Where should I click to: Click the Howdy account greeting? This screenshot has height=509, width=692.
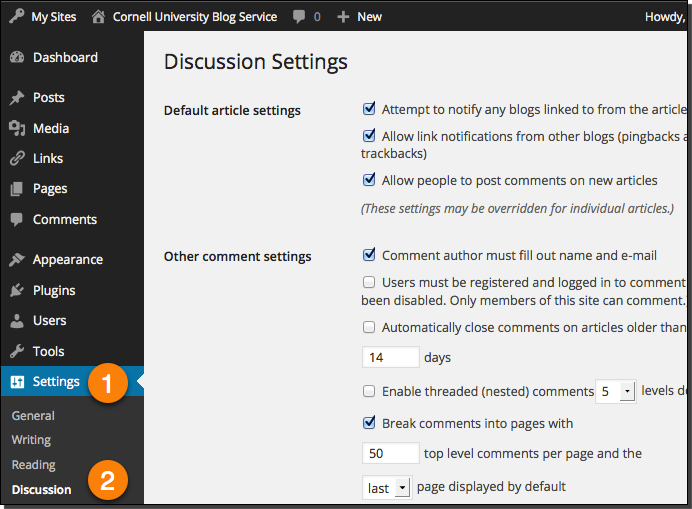coord(665,17)
